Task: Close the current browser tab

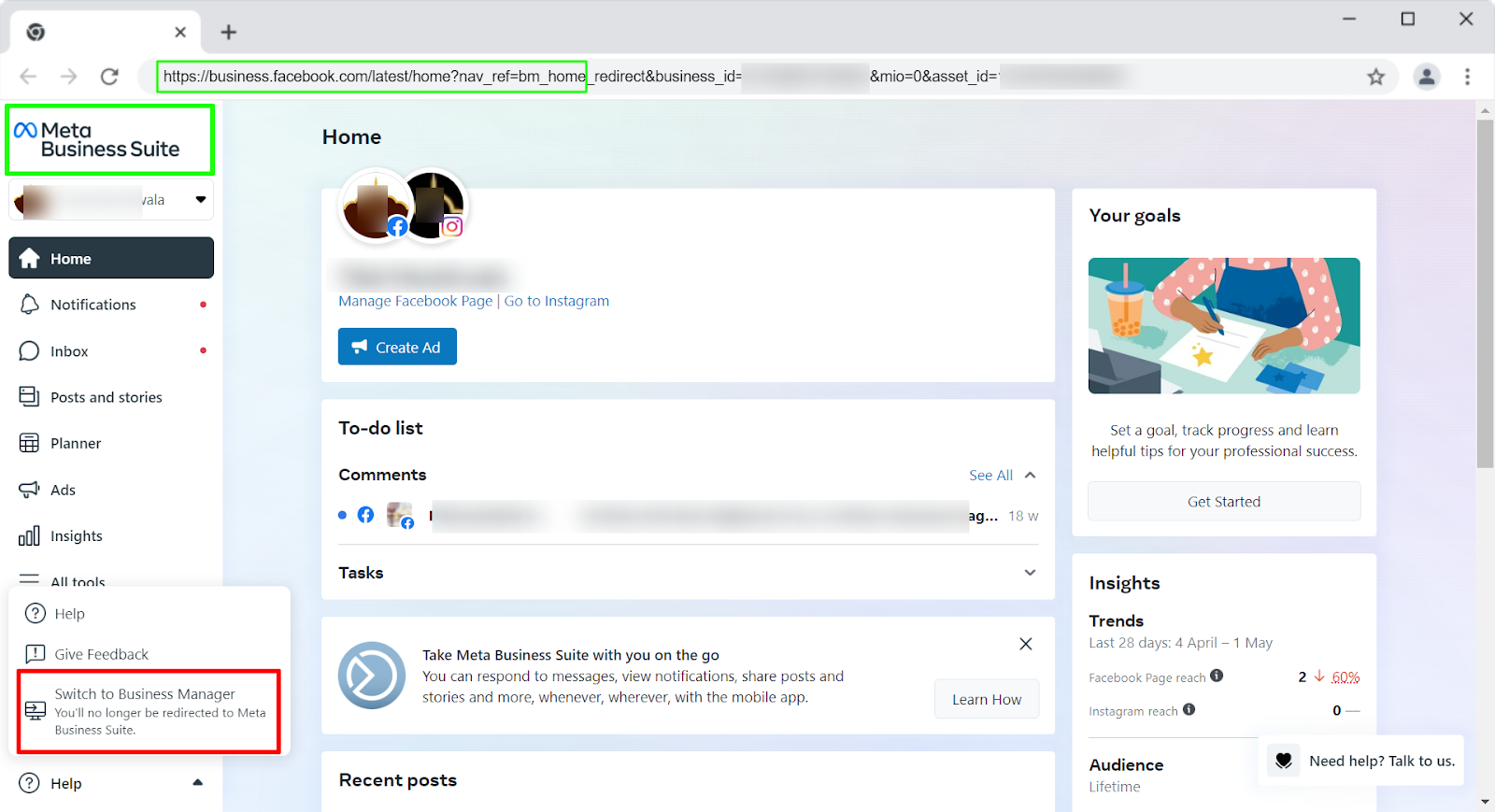Action: coord(180,32)
